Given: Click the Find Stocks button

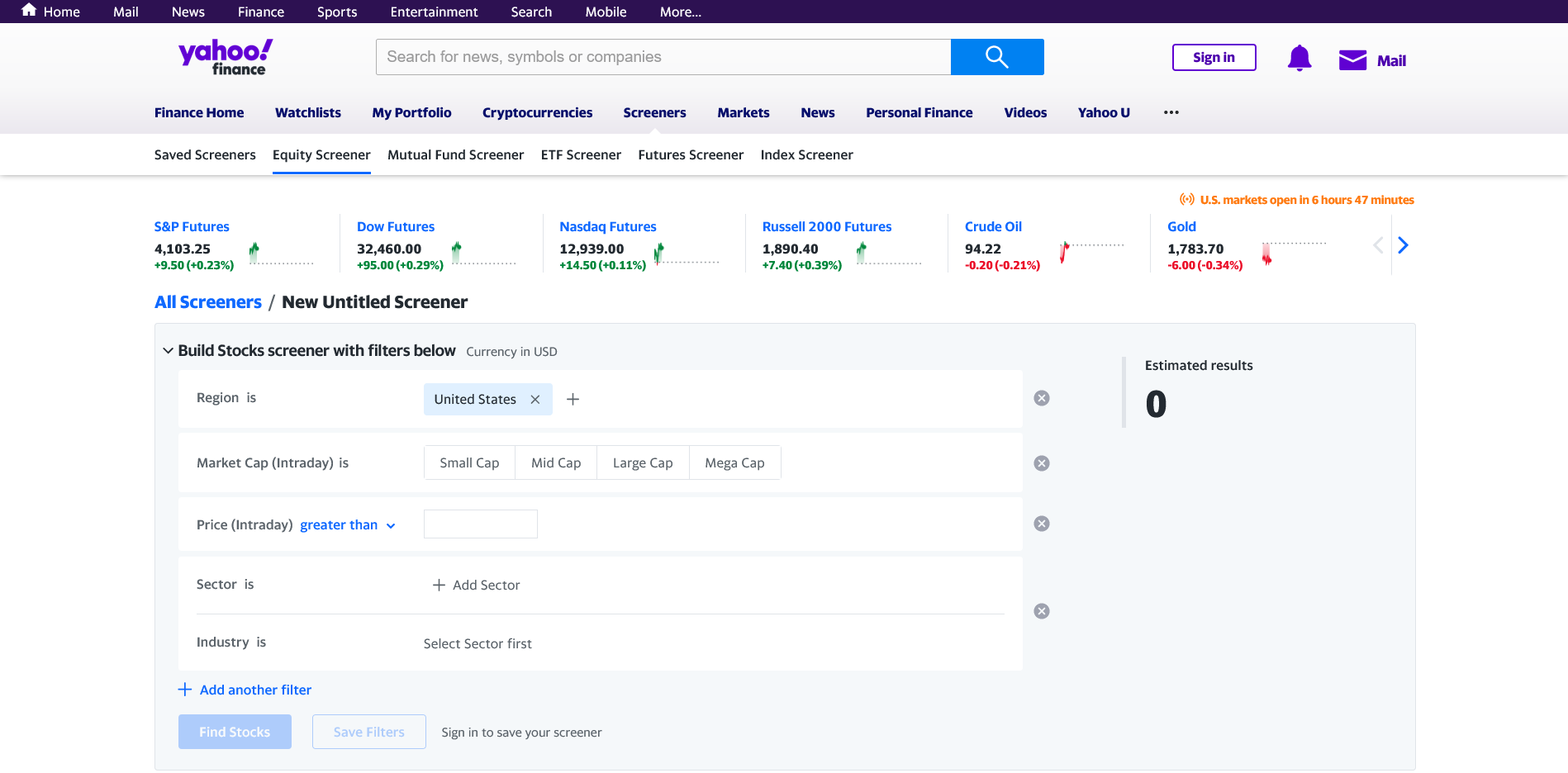Looking at the screenshot, I should 235,732.
